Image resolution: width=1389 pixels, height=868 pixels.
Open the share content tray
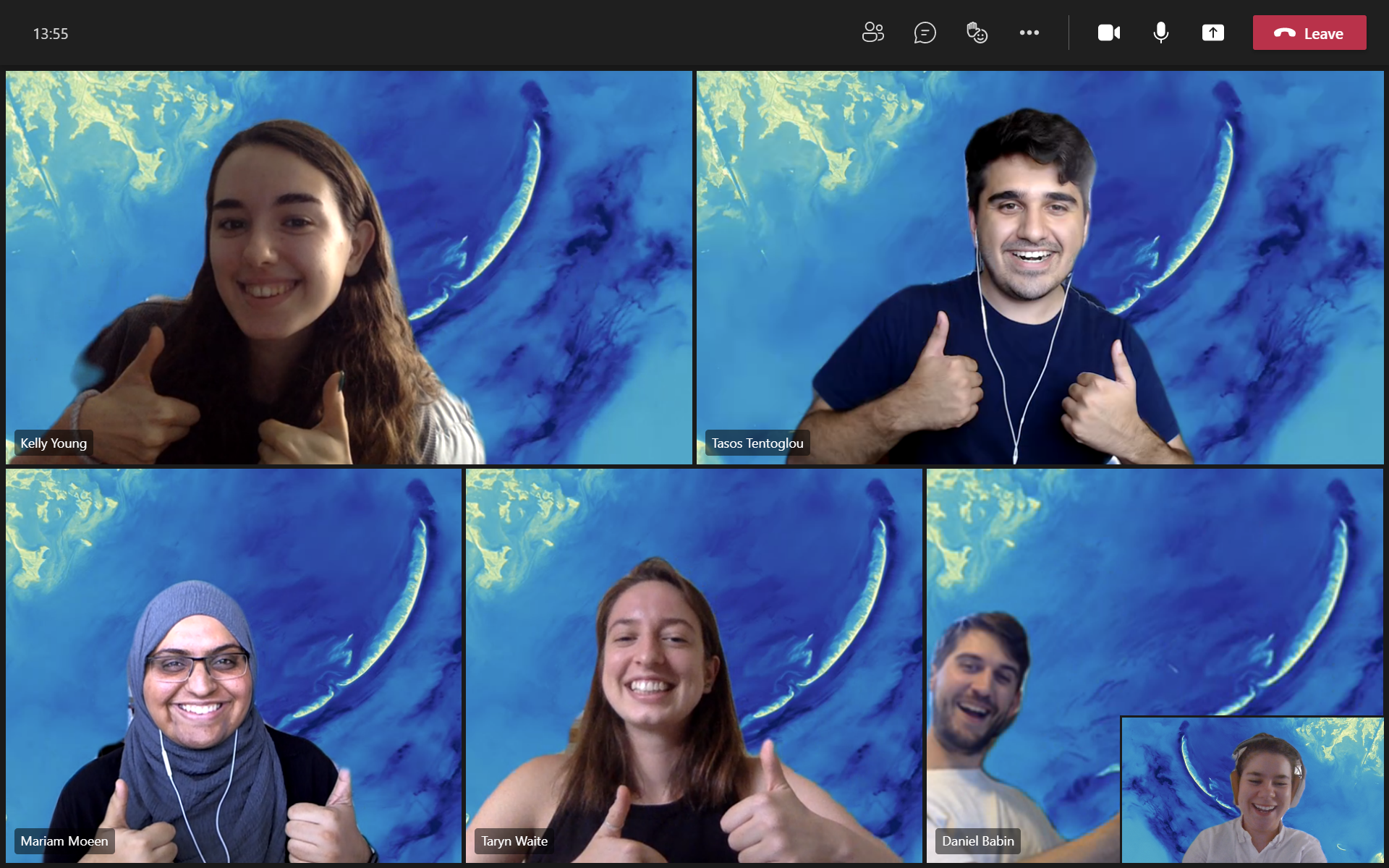1212,33
